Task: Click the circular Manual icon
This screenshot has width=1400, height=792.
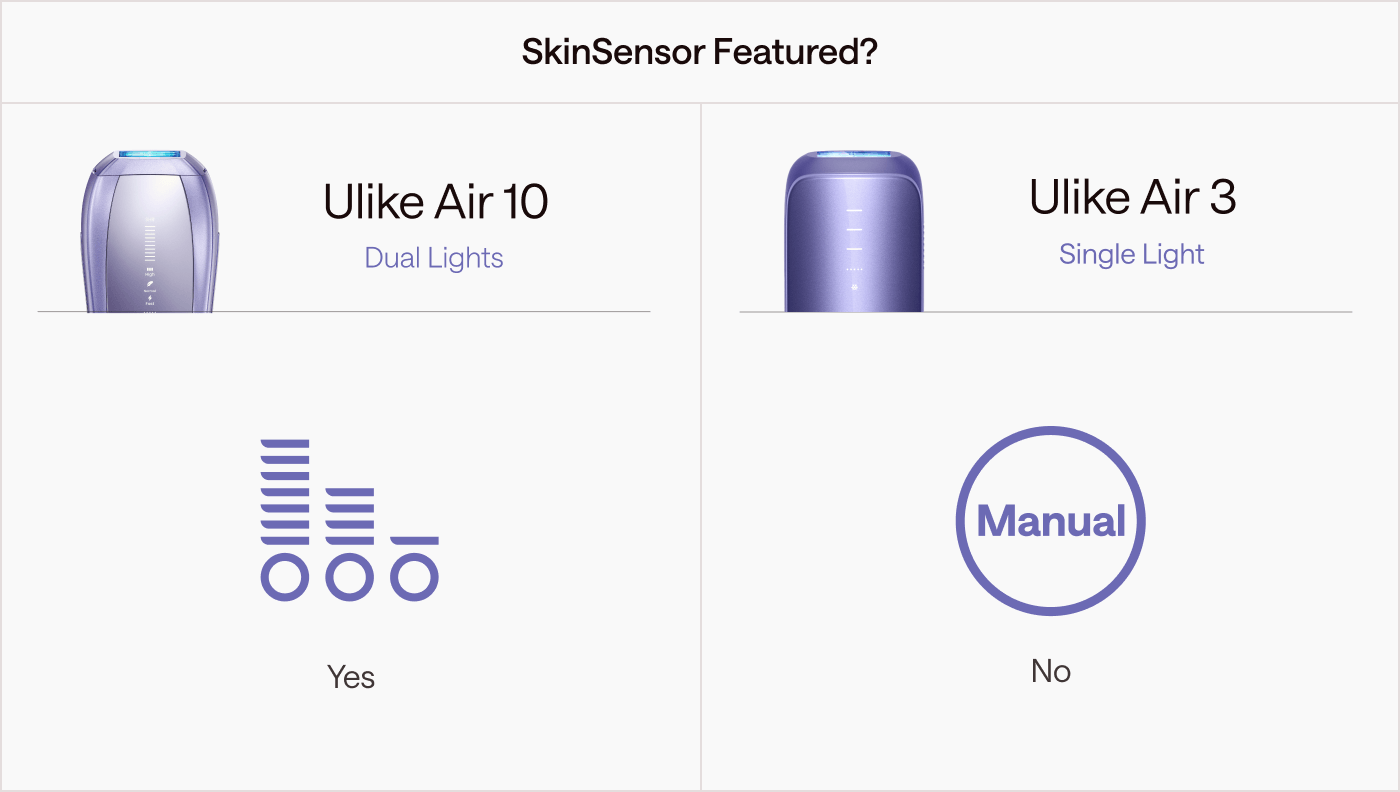Action: pyautogui.click(x=1051, y=521)
